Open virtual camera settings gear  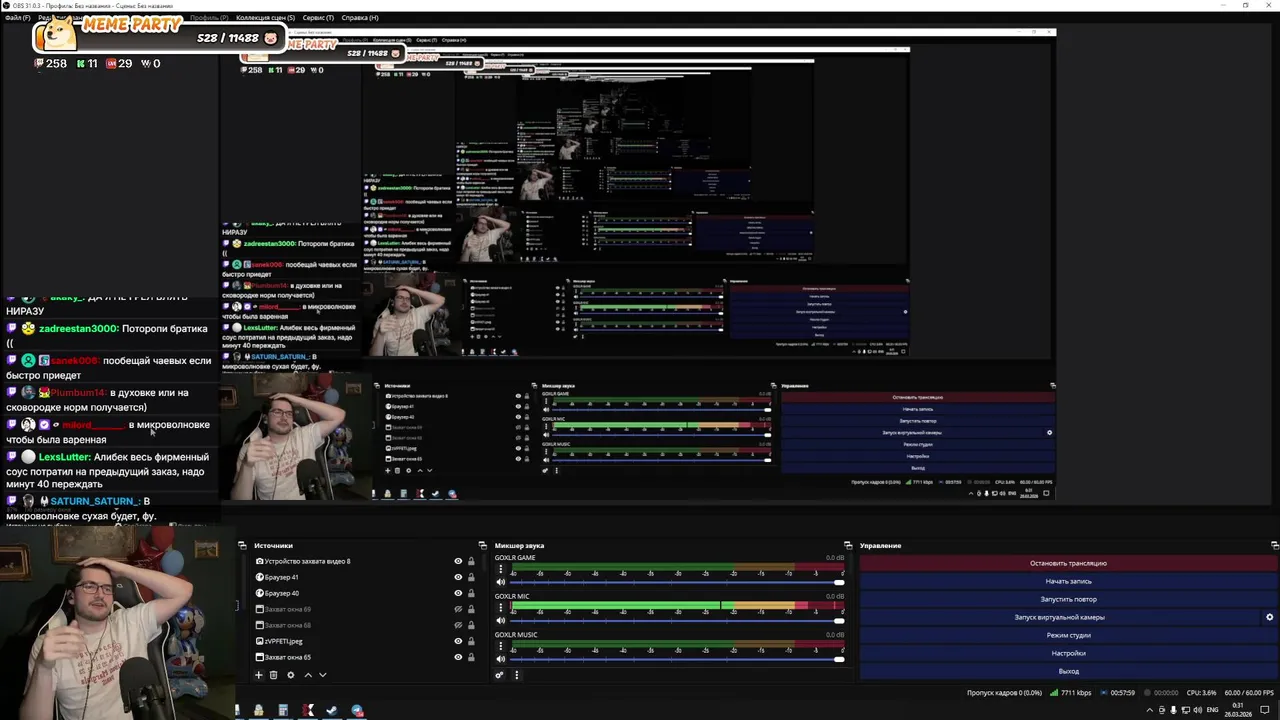[x=1270, y=617]
